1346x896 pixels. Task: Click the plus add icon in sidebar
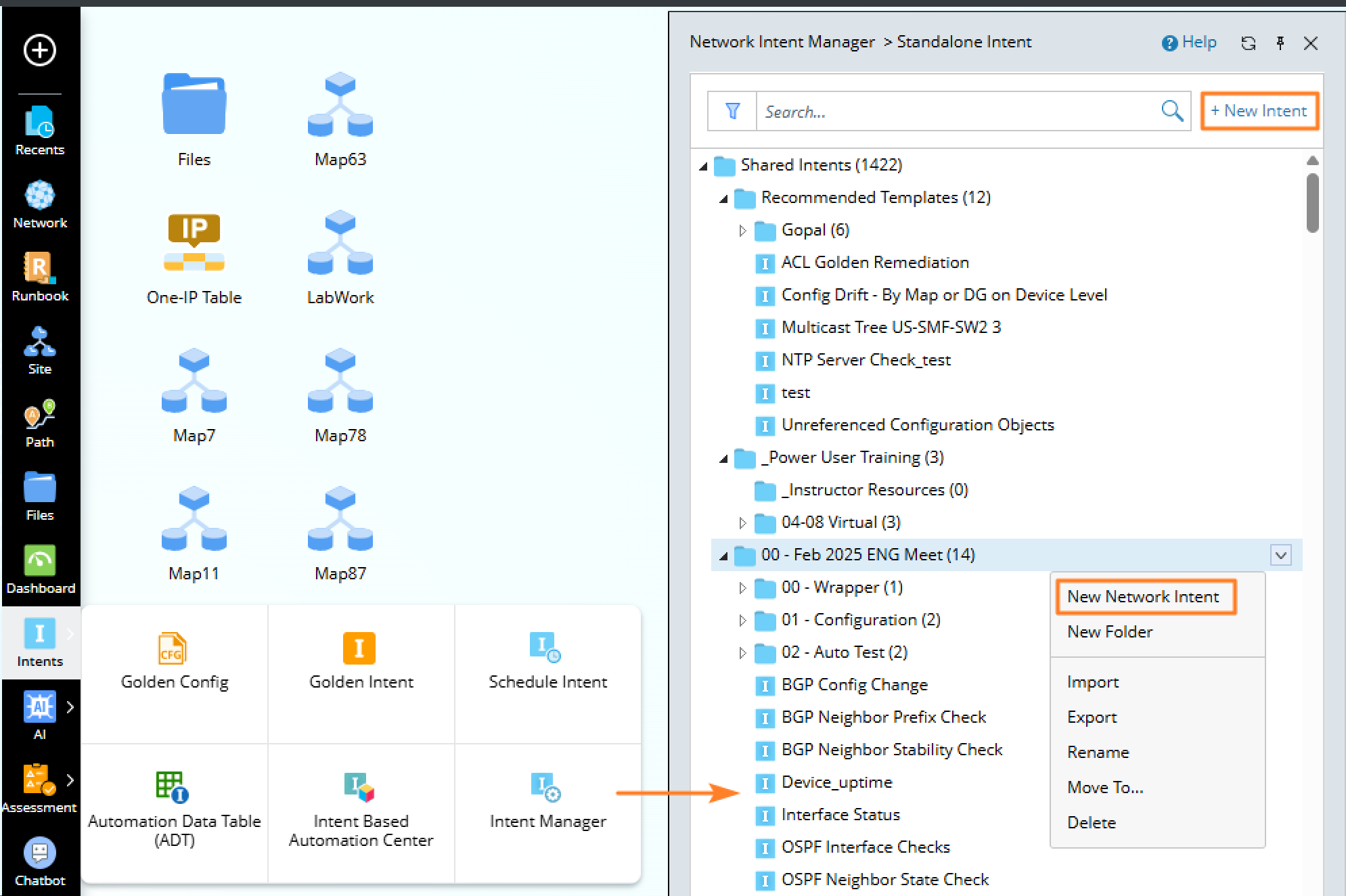(x=40, y=50)
